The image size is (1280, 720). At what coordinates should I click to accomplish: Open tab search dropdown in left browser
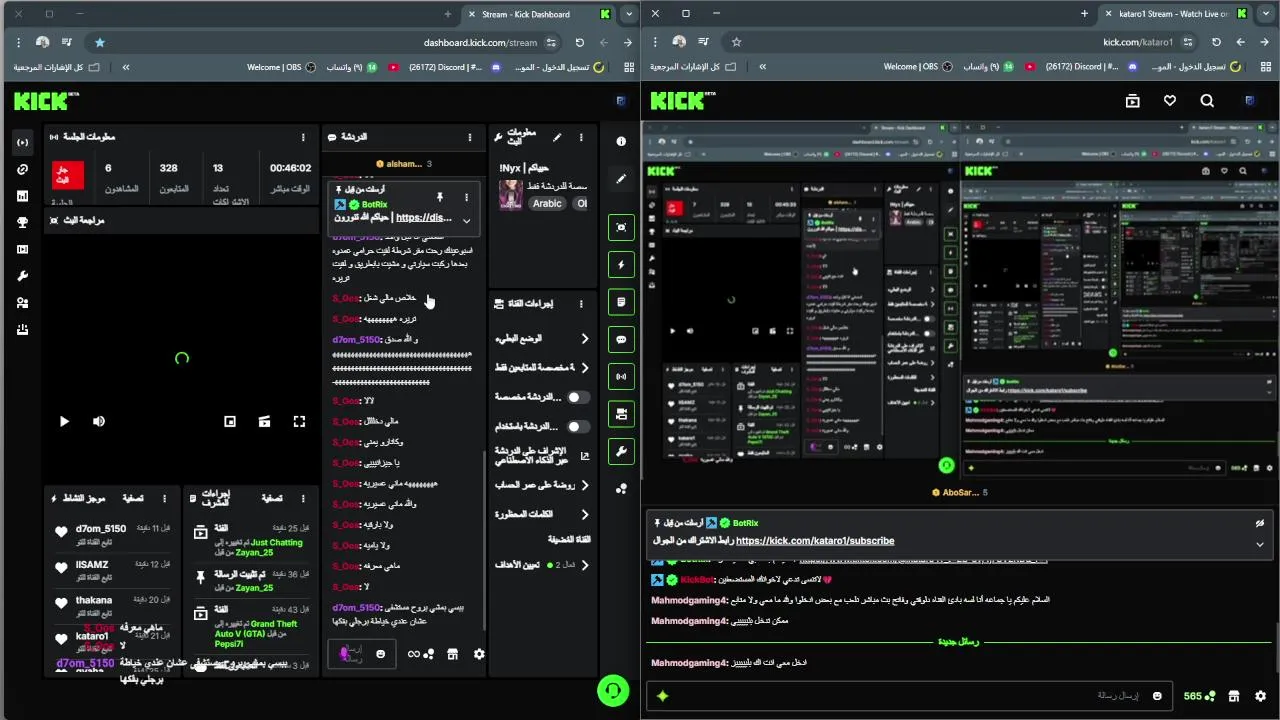click(x=628, y=14)
